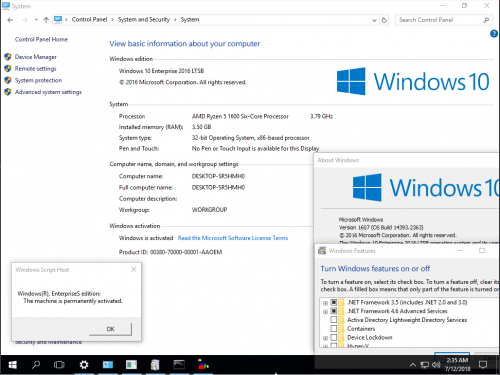This screenshot has height=375, width=500.
Task: Click the AMD Ryzen 5 1600 processor text
Action: pyautogui.click(x=240, y=116)
